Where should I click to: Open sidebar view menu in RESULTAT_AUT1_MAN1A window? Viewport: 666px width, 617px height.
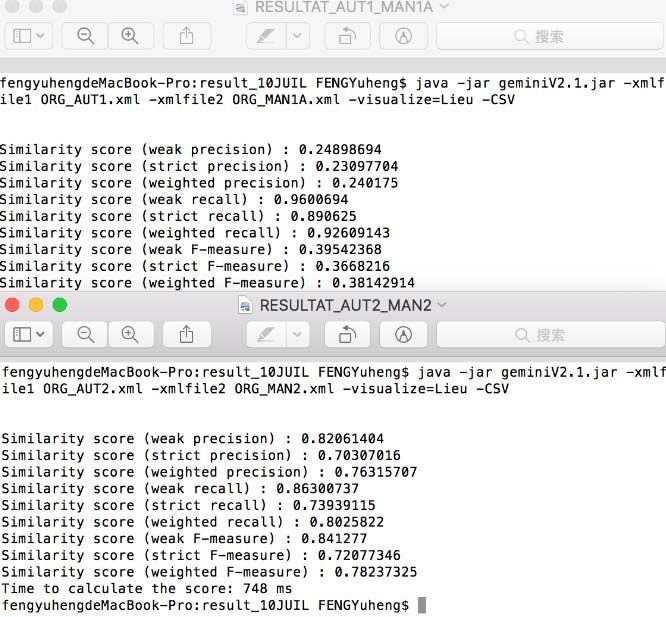(28, 36)
